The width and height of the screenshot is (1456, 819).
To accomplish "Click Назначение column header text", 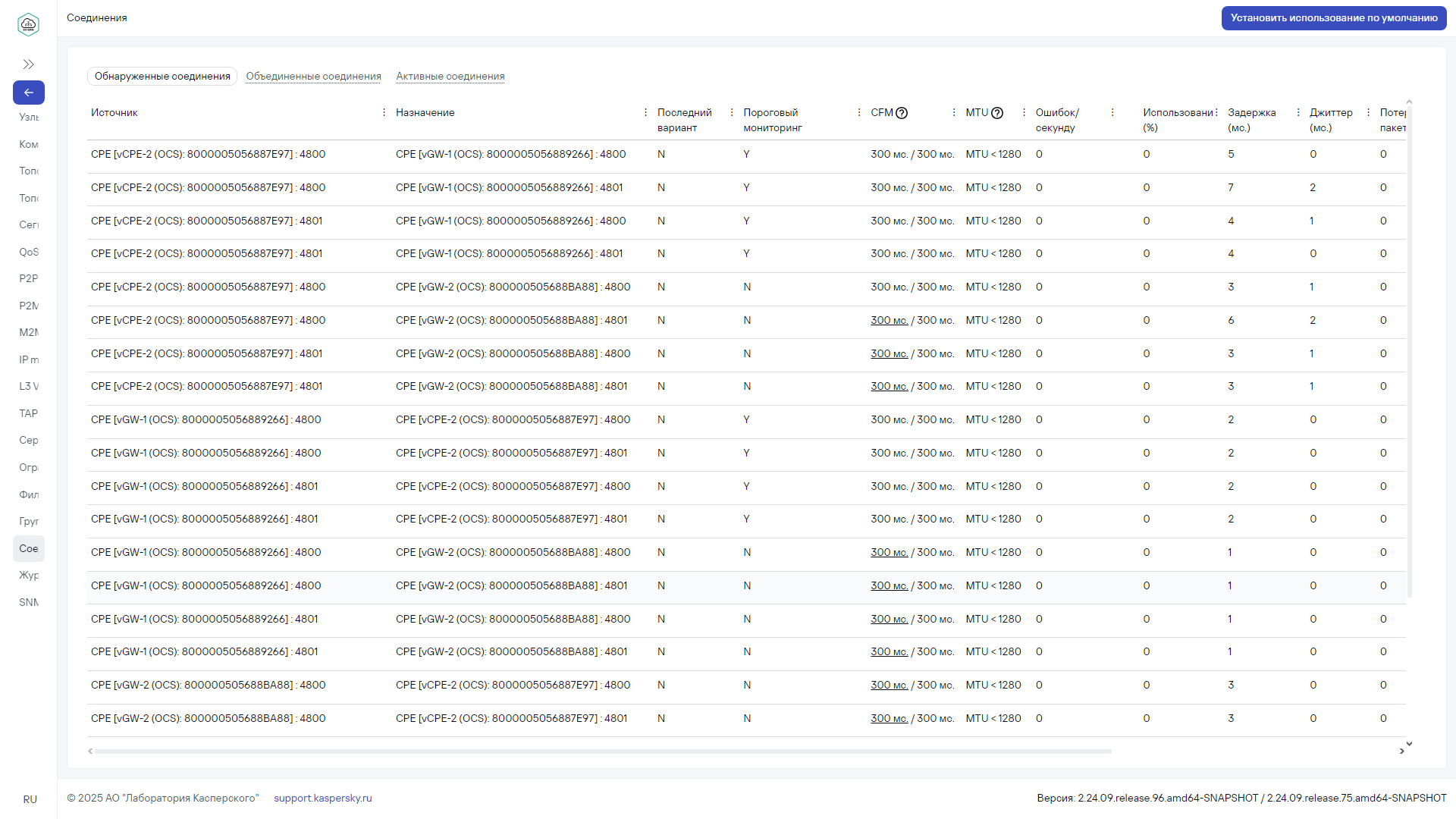I will [x=425, y=112].
